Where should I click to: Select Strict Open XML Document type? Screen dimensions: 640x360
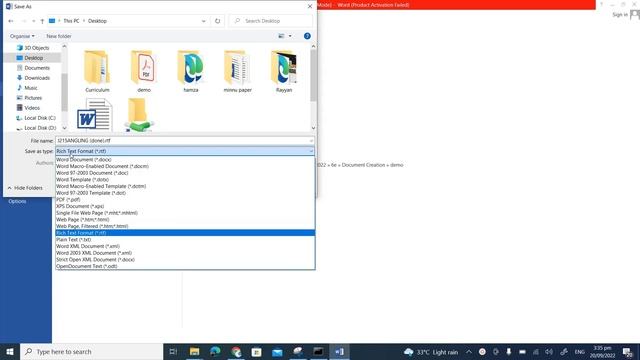coord(185,260)
